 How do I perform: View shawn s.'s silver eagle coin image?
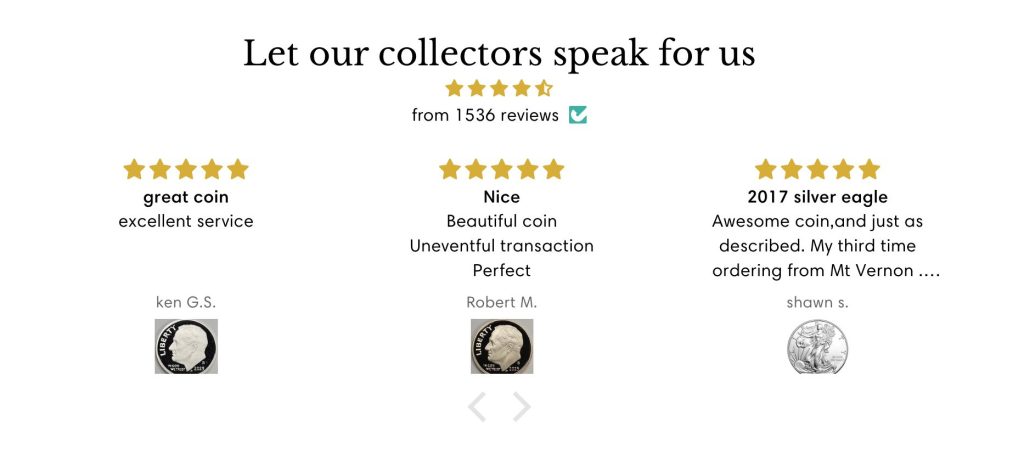[818, 346]
